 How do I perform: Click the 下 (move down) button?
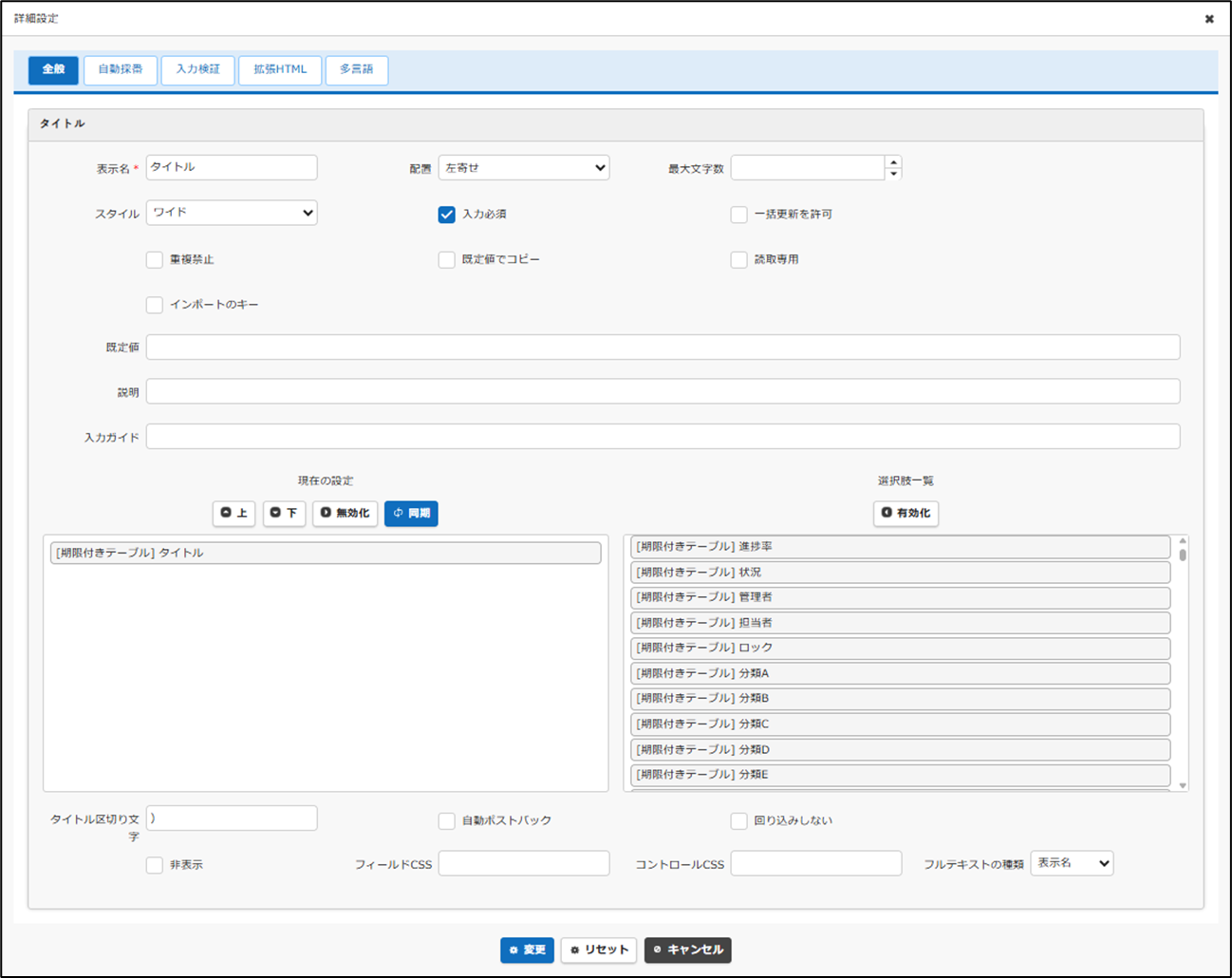click(284, 513)
